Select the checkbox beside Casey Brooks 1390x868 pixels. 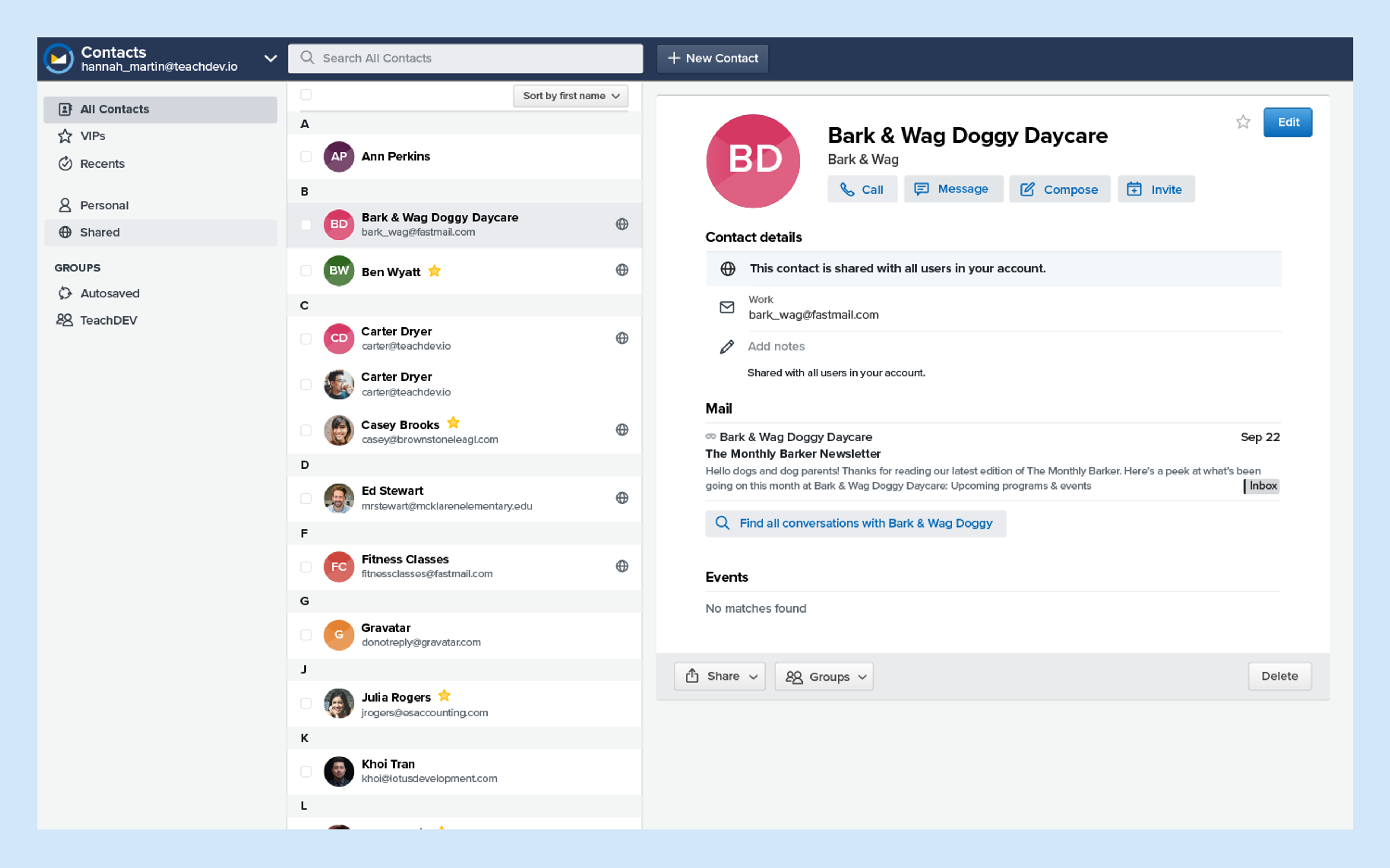point(306,429)
